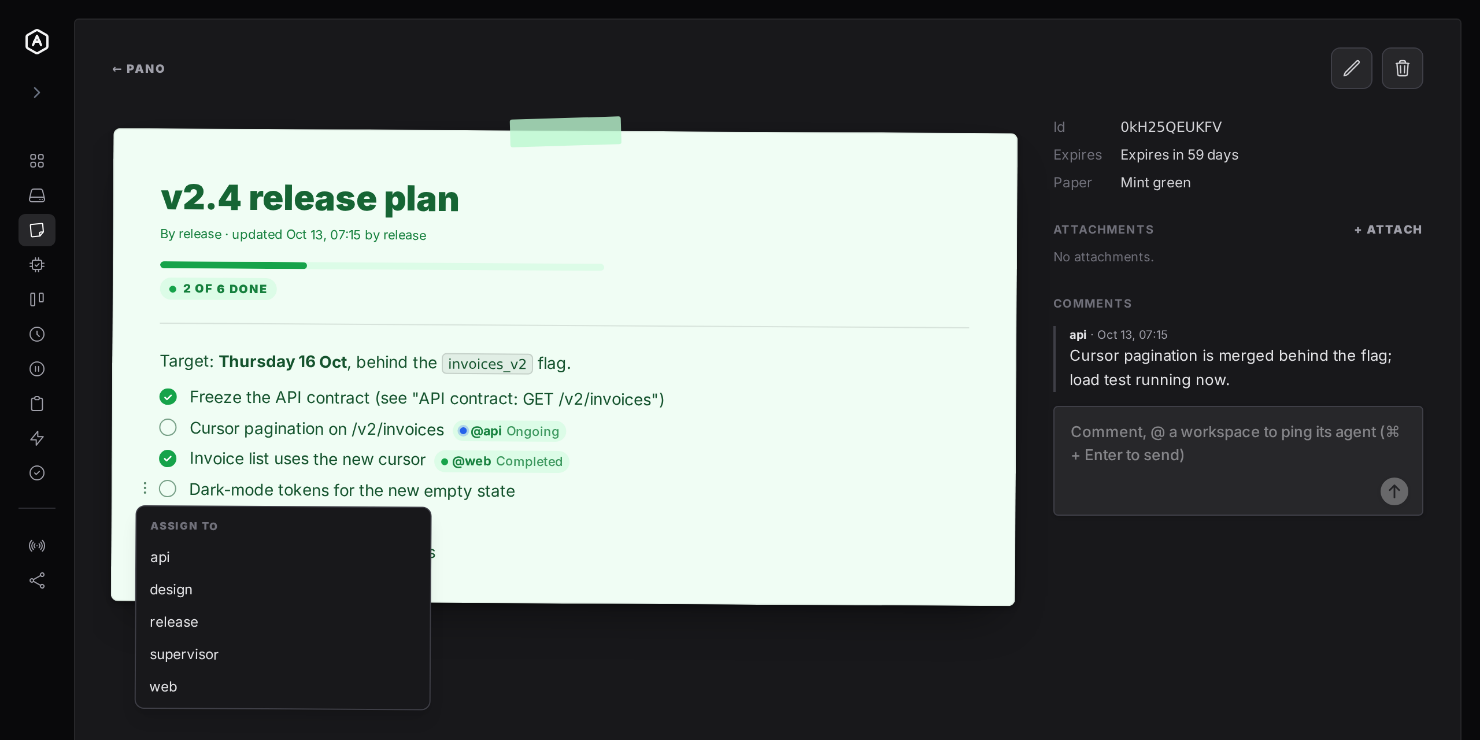Click the Freeze the API contract task text
1480x740 pixels.
tap(427, 398)
